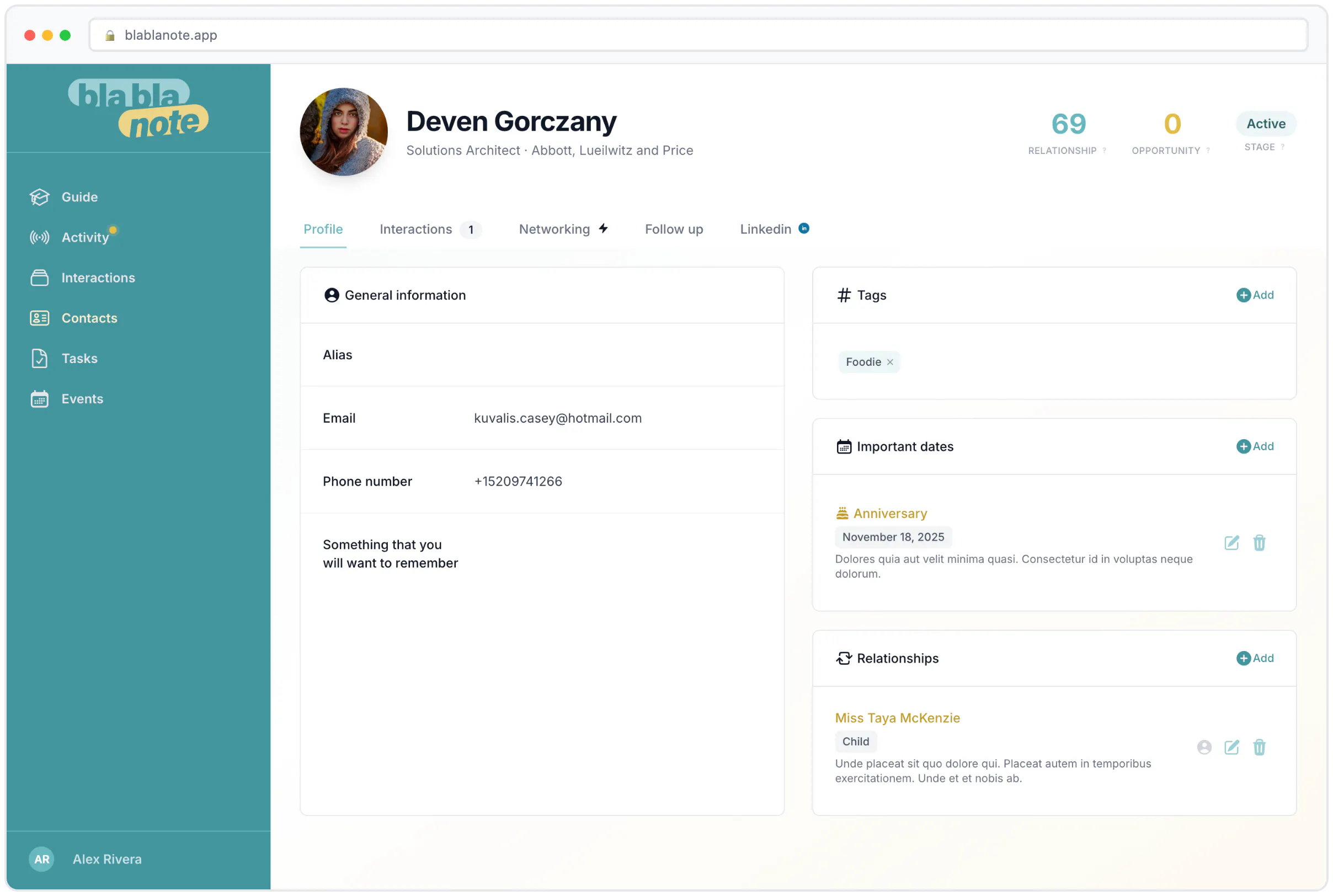
Task: Click the AR user avatar
Action: pyautogui.click(x=42, y=859)
